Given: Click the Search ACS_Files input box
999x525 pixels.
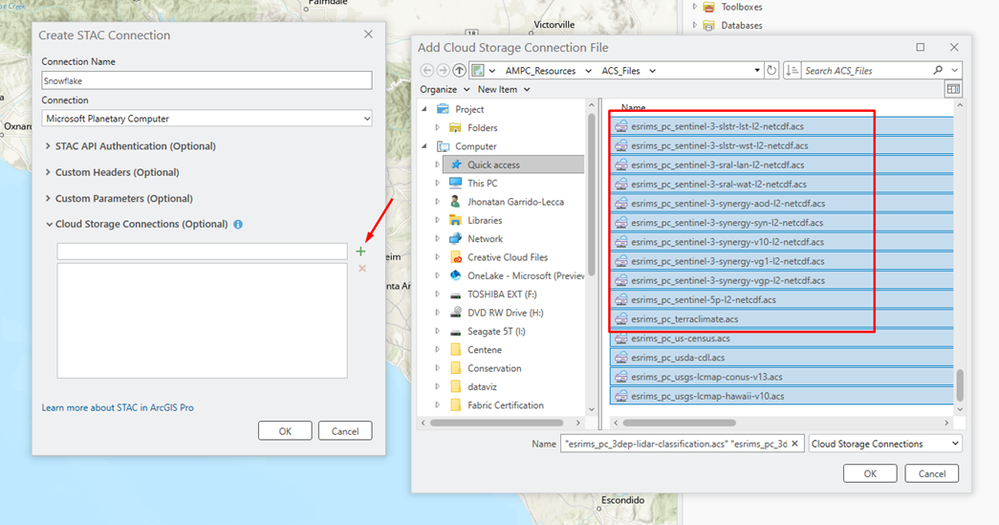Looking at the screenshot, I should (866, 71).
